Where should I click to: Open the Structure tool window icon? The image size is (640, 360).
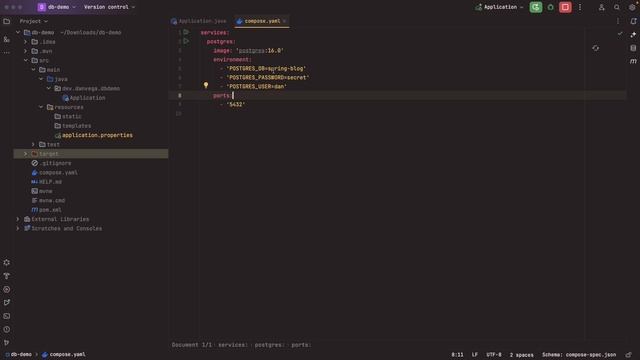point(7,39)
